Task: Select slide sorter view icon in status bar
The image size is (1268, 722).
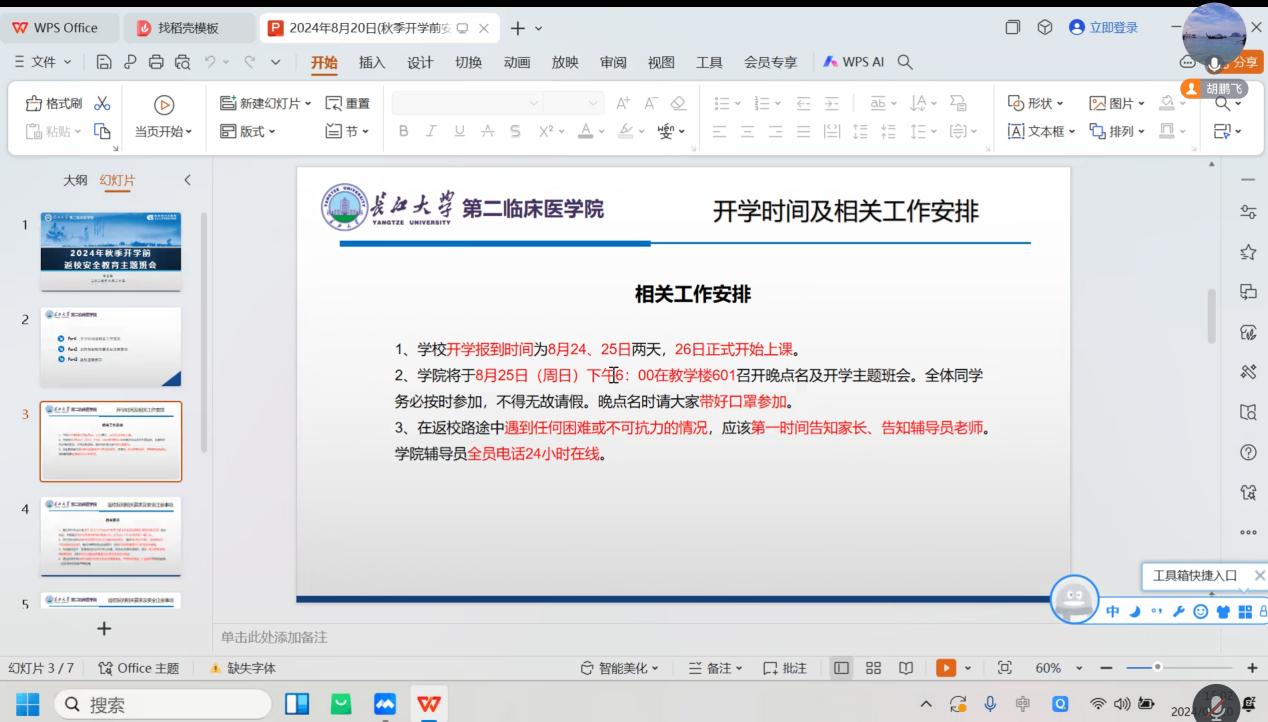Action: [x=873, y=668]
